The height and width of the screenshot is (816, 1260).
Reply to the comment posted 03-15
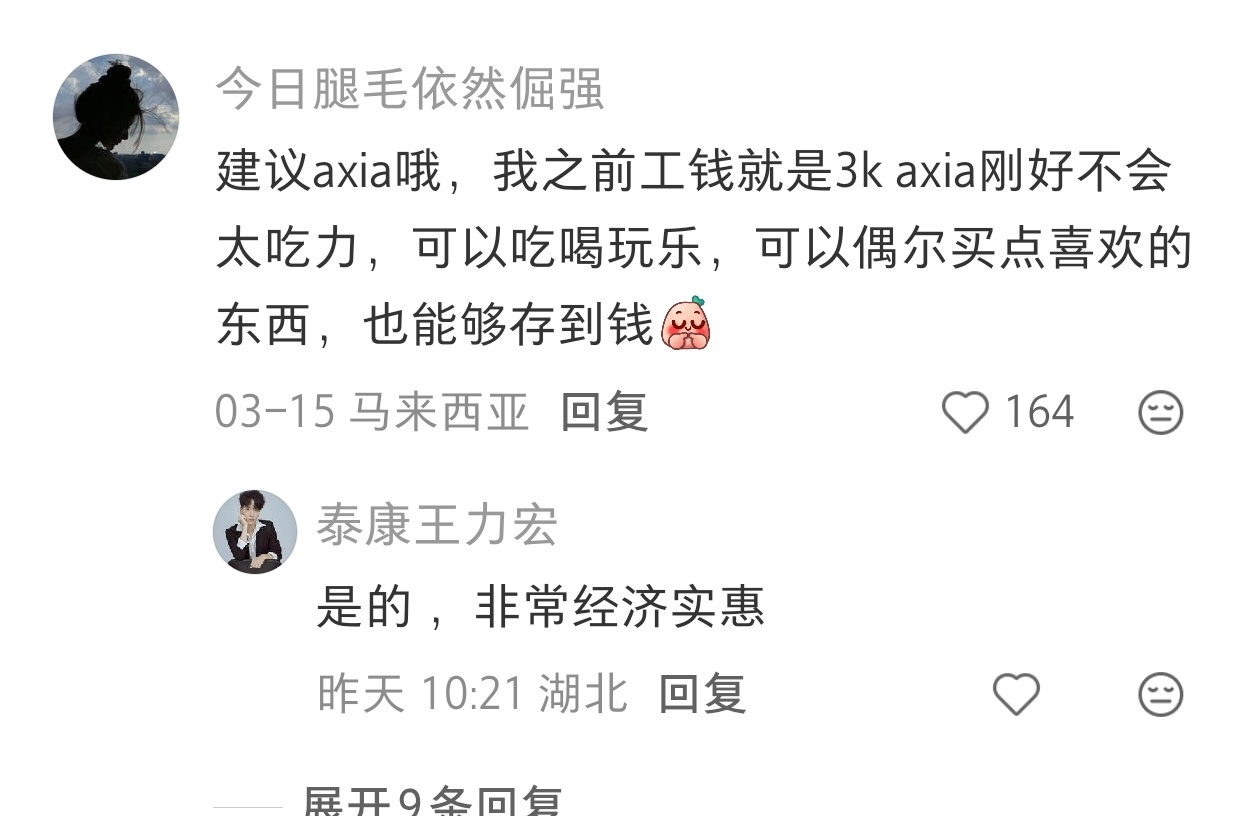[x=604, y=412]
